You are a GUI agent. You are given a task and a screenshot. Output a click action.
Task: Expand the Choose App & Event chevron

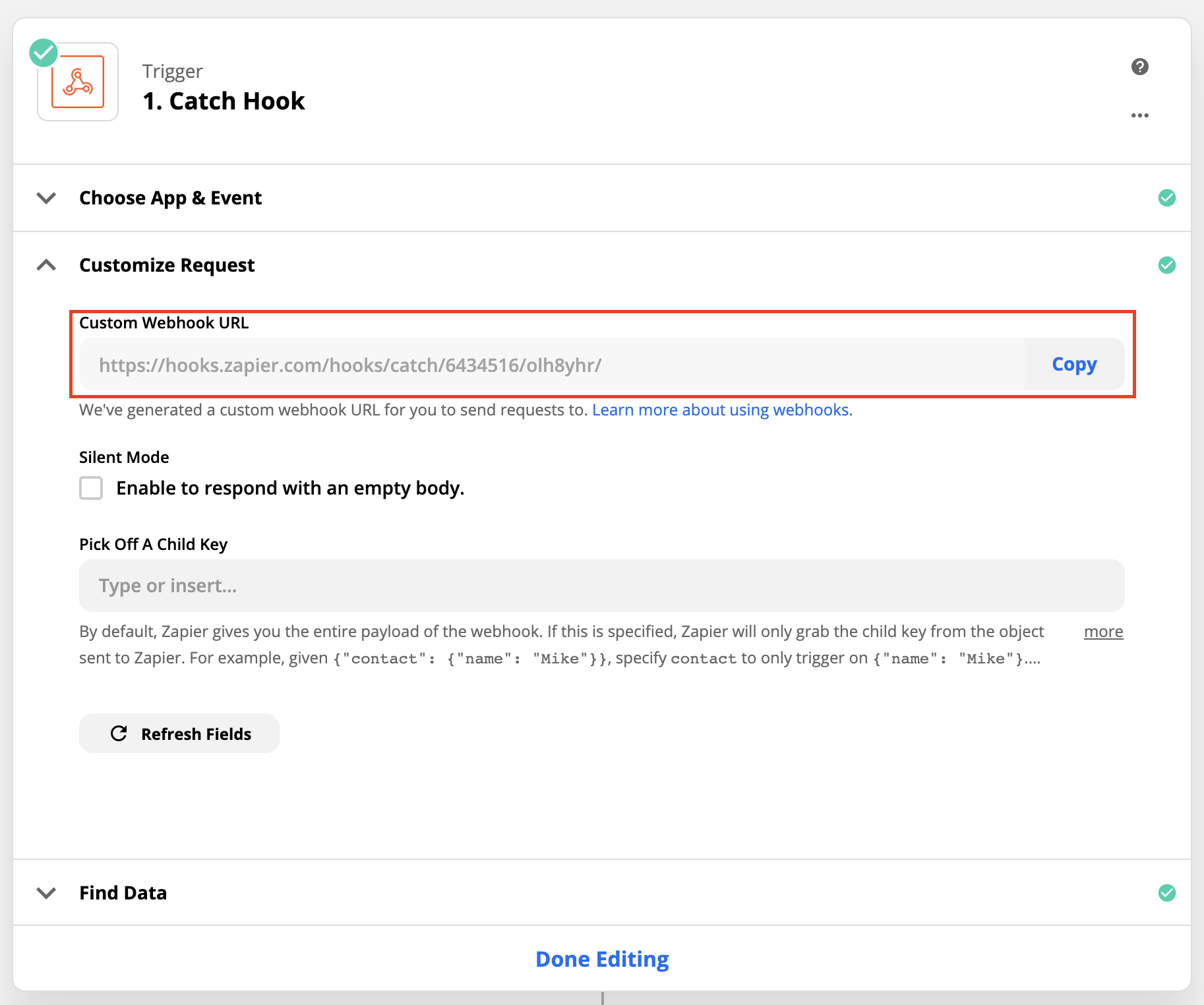pos(46,198)
